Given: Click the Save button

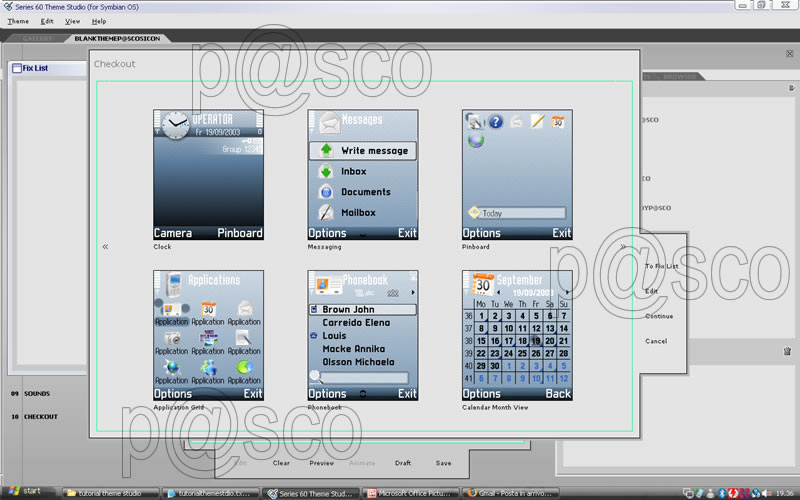Looking at the screenshot, I should pyautogui.click(x=443, y=463).
